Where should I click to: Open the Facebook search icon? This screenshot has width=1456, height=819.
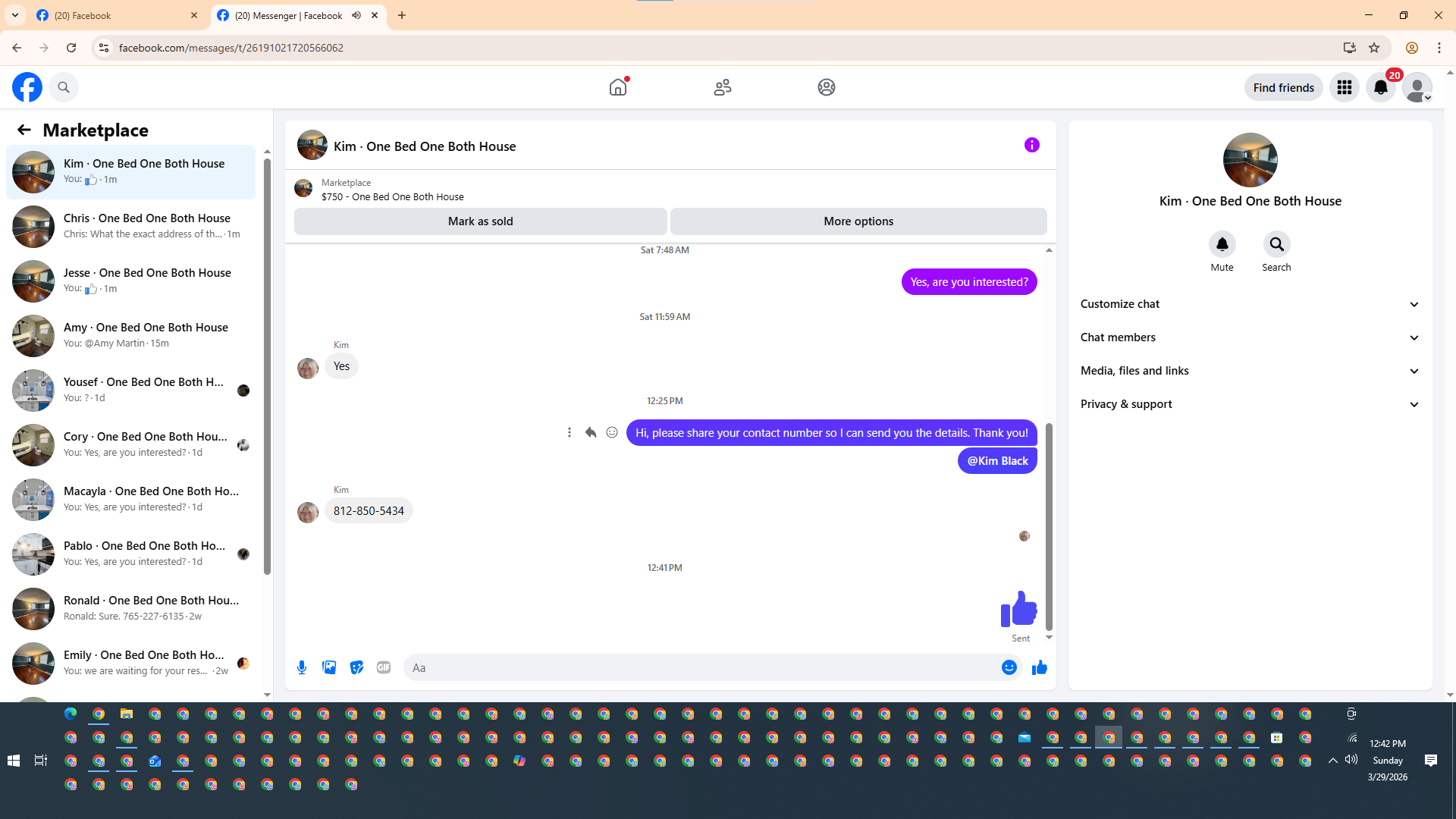pyautogui.click(x=64, y=87)
